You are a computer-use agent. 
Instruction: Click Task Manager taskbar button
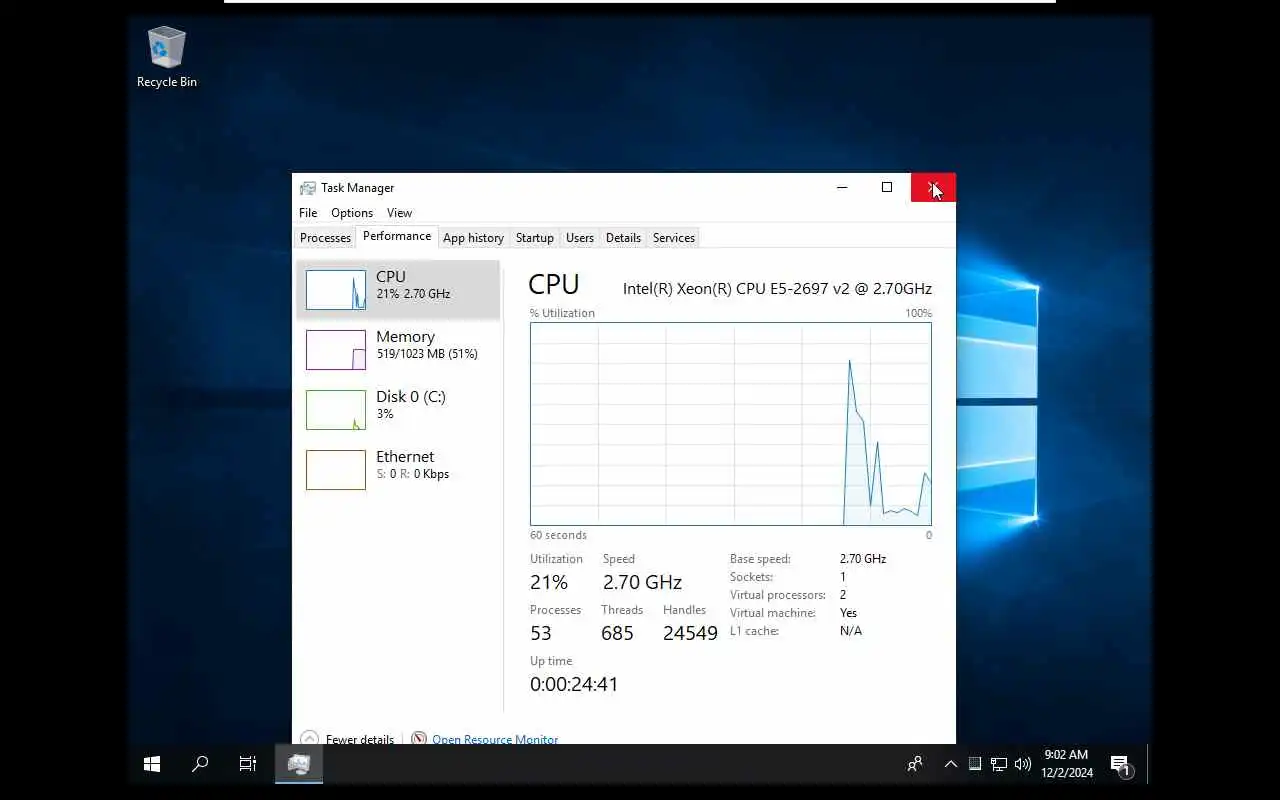(x=299, y=764)
